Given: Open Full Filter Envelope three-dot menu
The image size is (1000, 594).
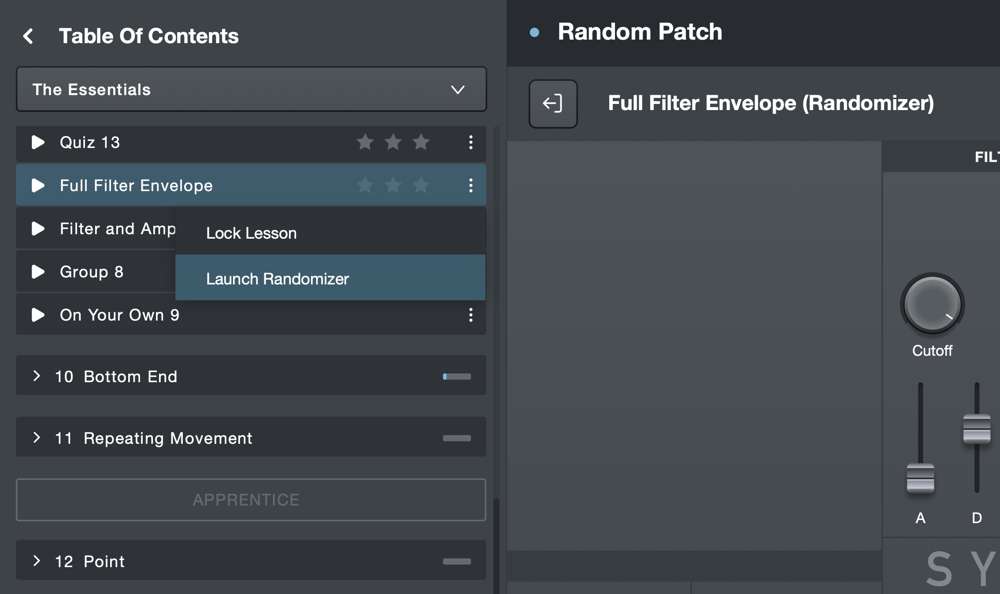Looking at the screenshot, I should 471,186.
